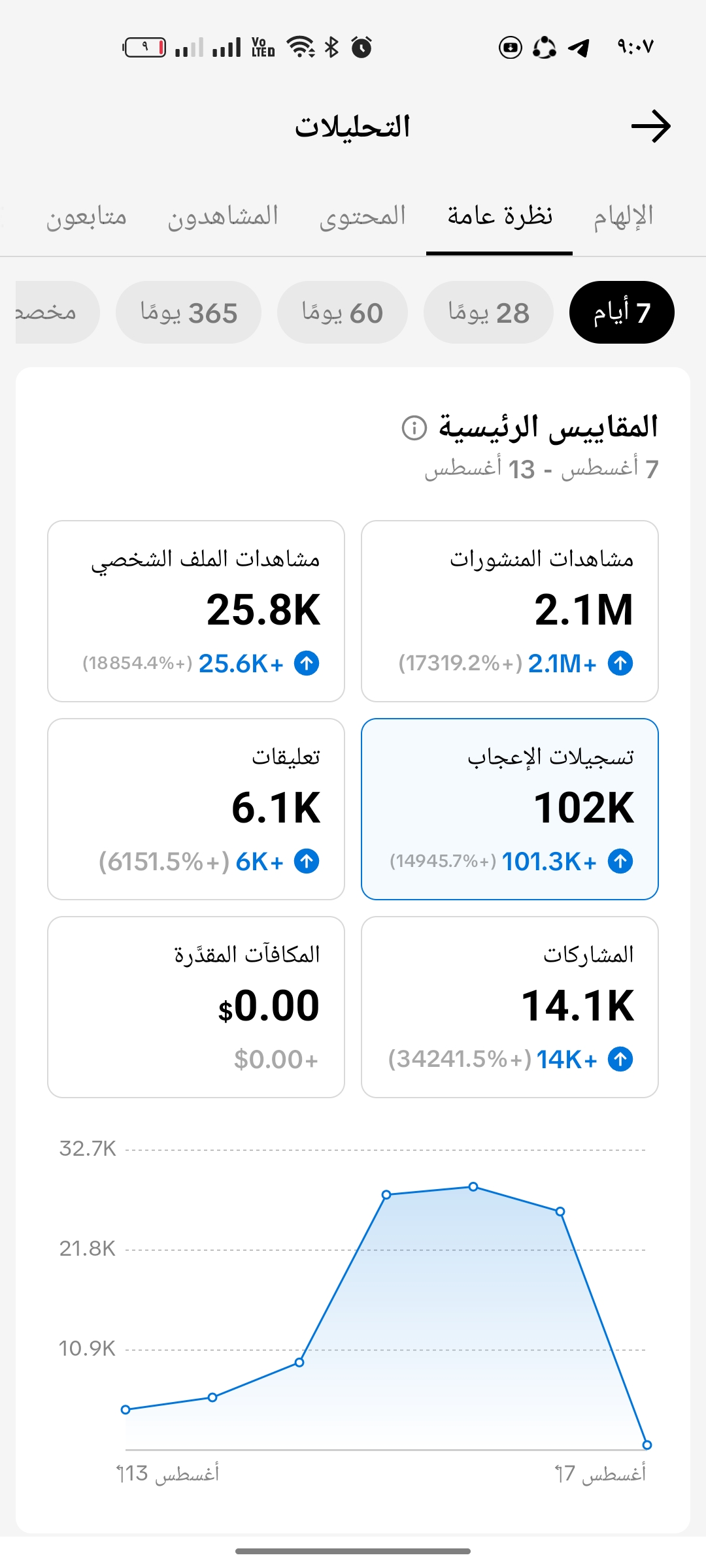
Task: Select the تعليقات 6.1K metric card
Action: point(196,809)
